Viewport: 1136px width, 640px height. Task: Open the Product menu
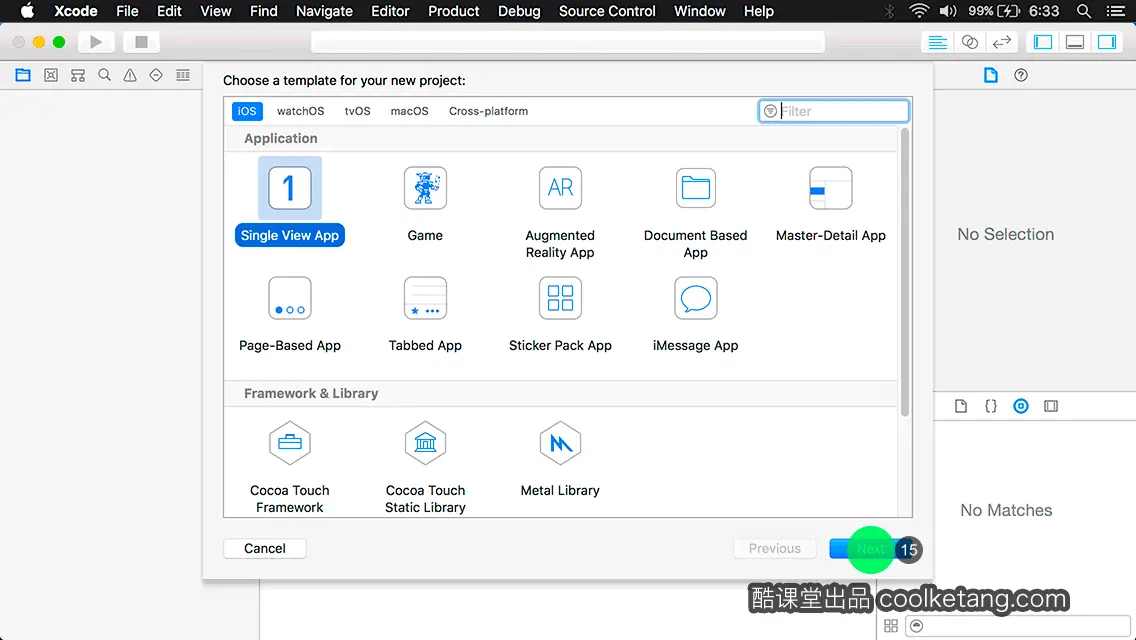(454, 11)
